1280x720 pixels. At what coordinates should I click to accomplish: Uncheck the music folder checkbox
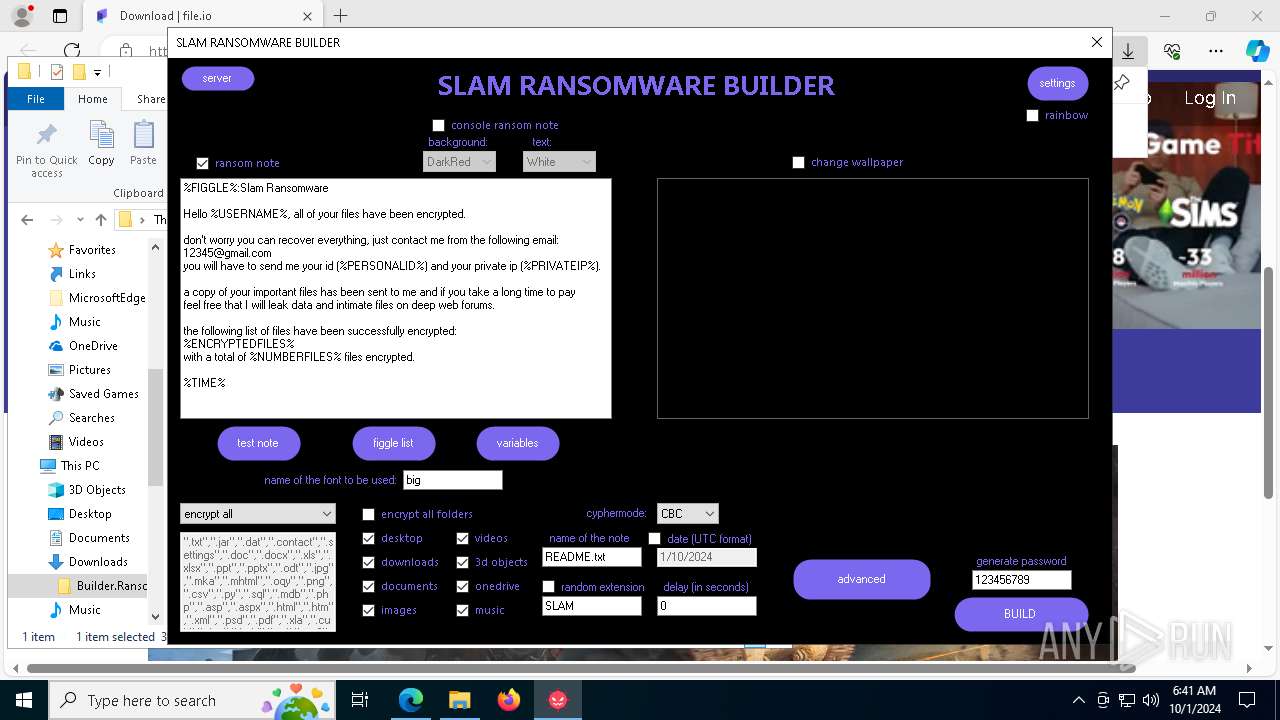tap(462, 611)
